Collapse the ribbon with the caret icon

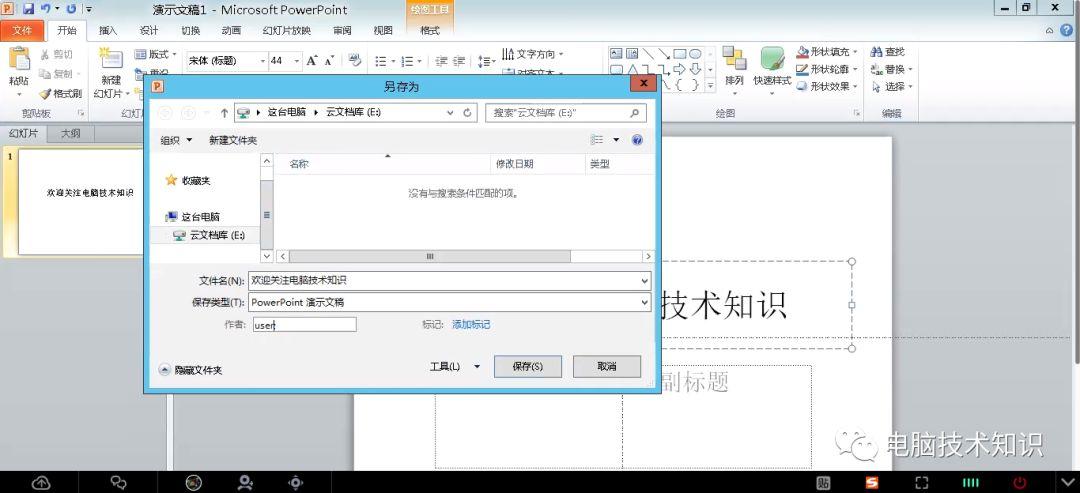point(1050,30)
